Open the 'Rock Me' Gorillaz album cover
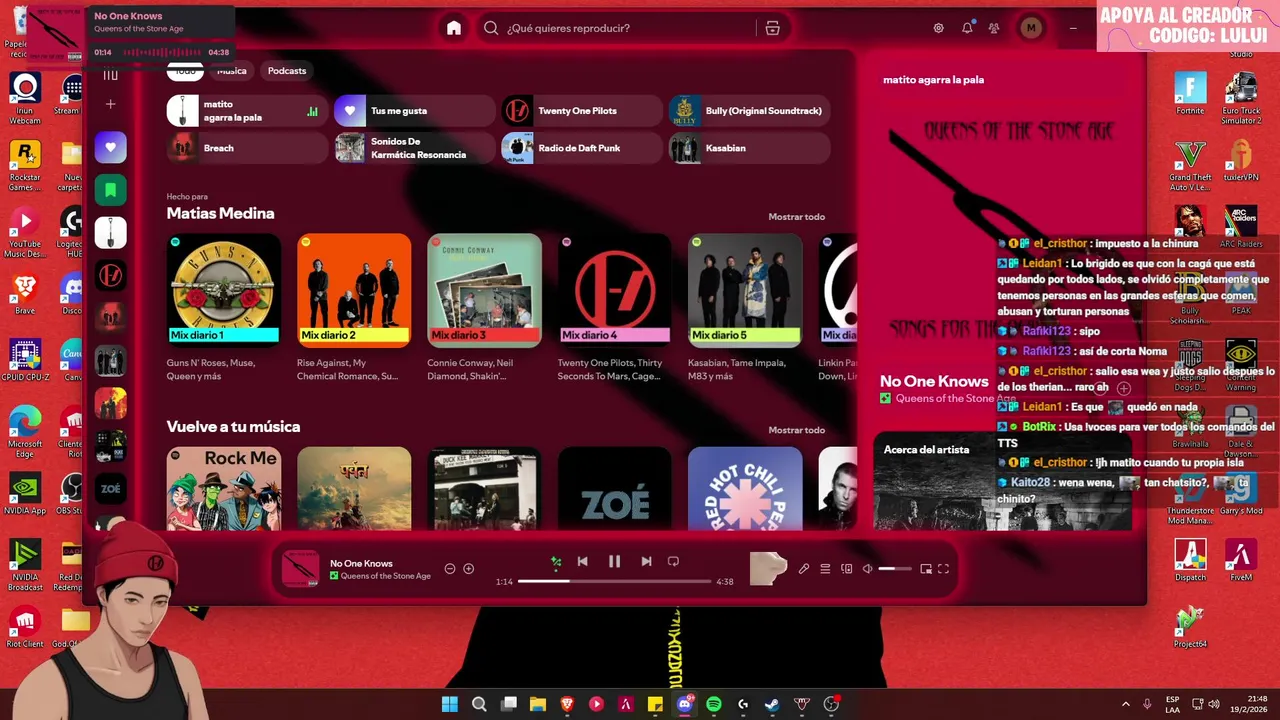 224,488
